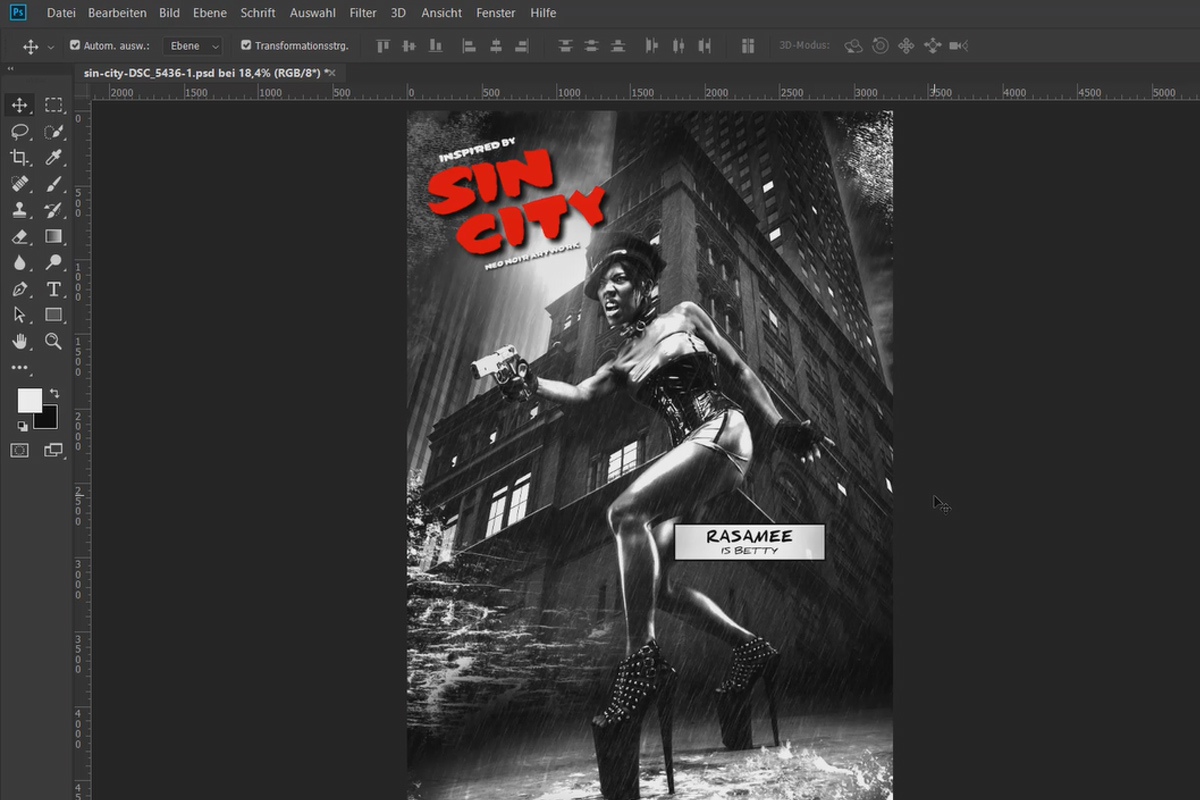Screen dimensions: 1200x800
Task: Toggle the Autom. ausw. checkbox
Action: [x=75, y=45]
